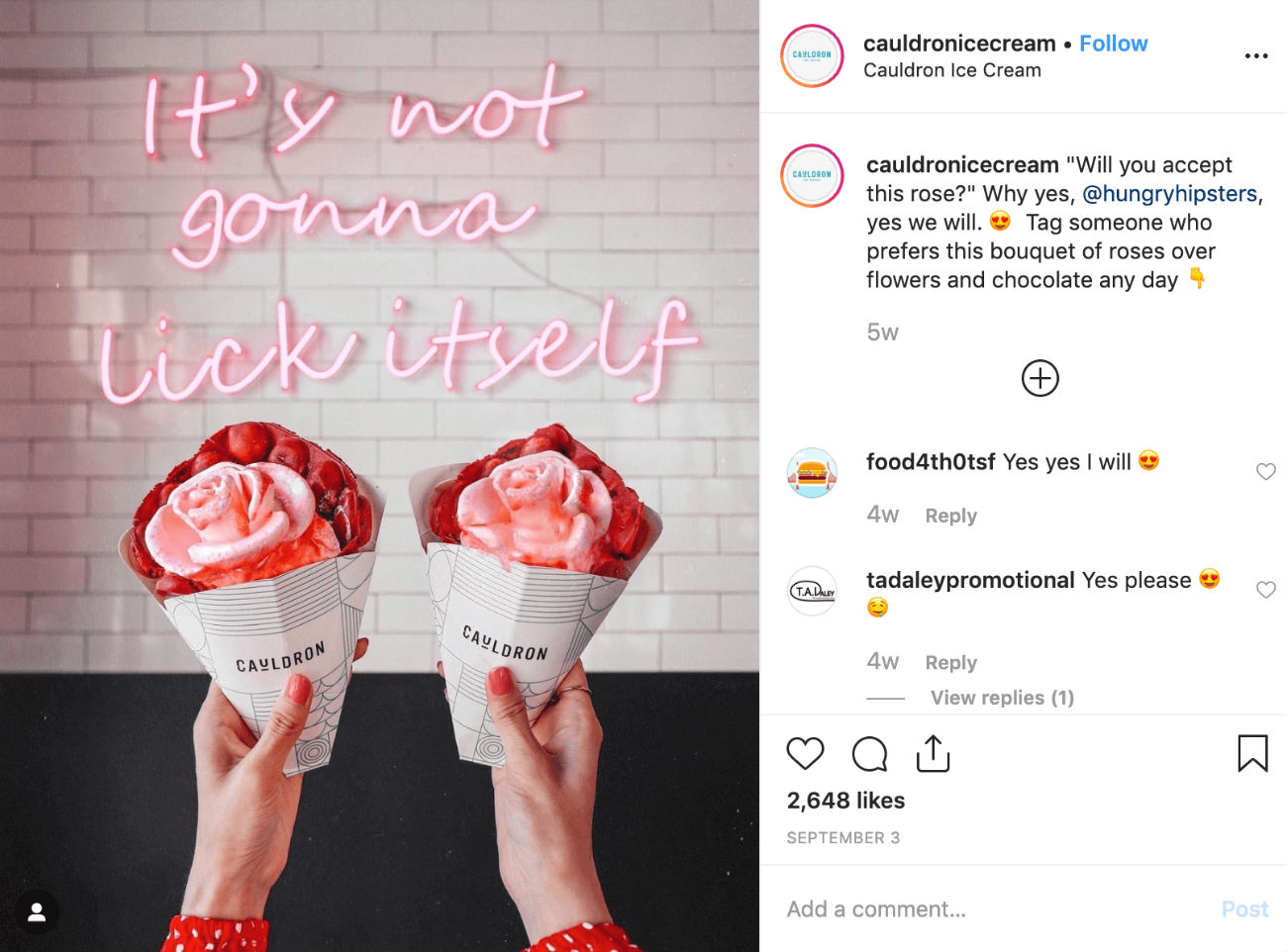Click the Add a comment field

click(x=995, y=909)
